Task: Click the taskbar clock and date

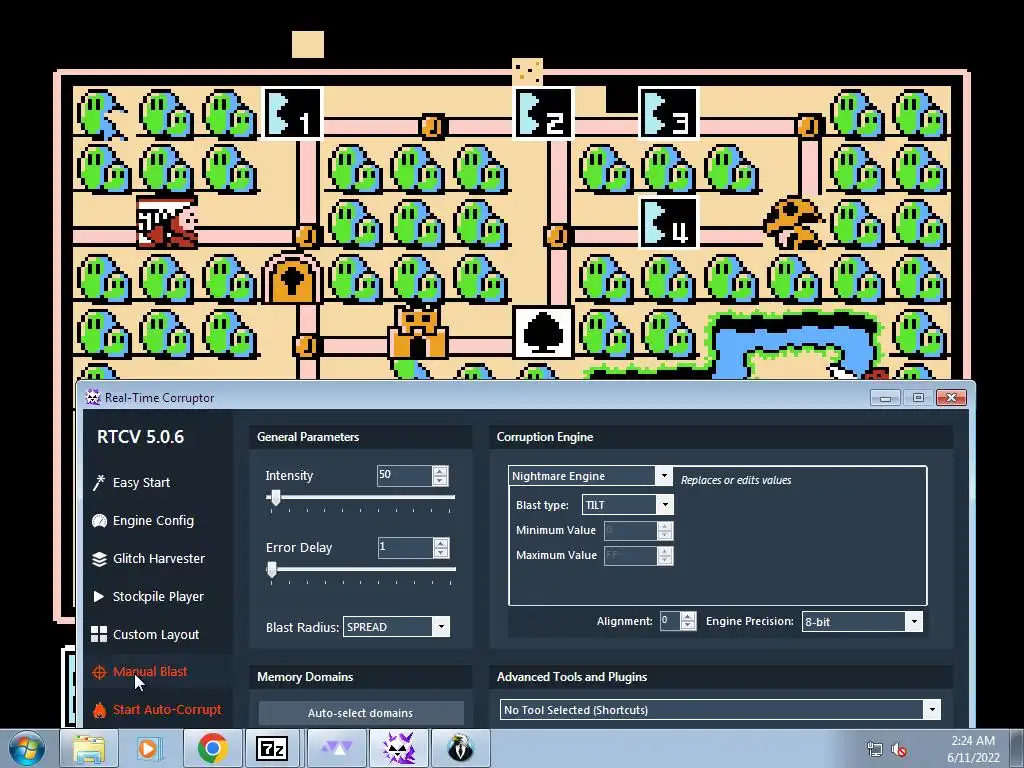Action: pyautogui.click(x=973, y=749)
